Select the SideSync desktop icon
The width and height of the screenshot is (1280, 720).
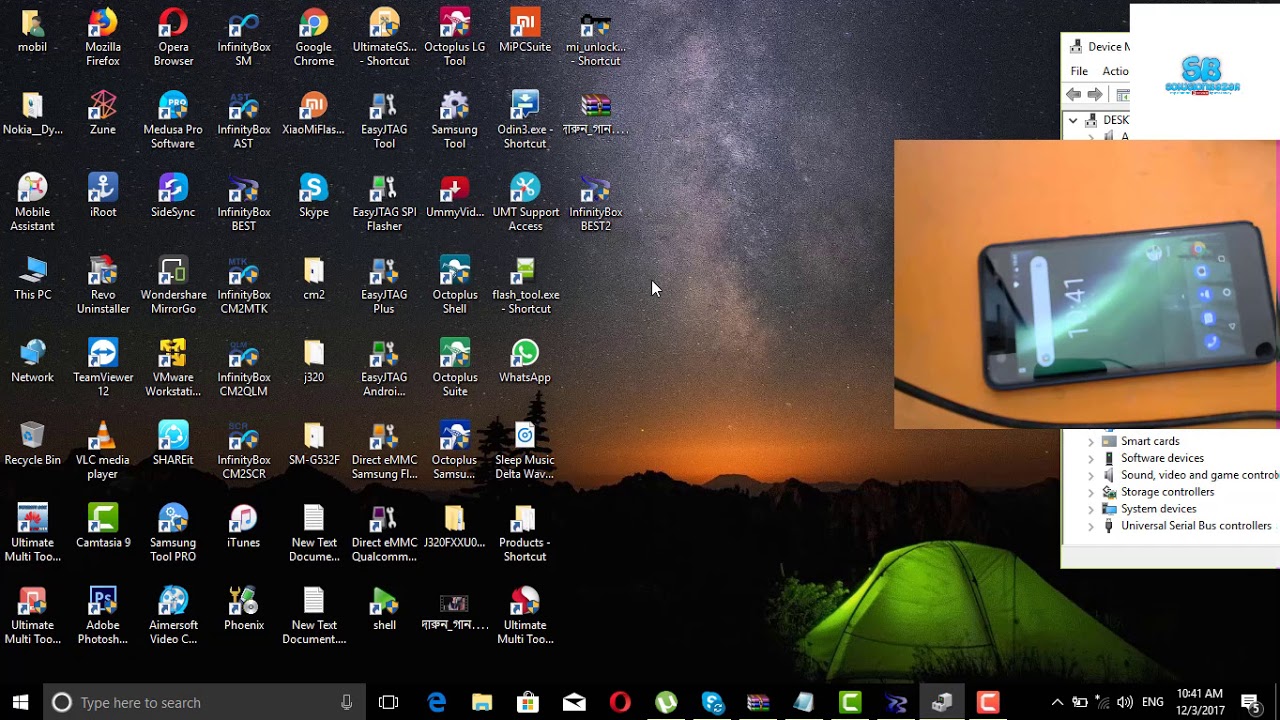pos(173,196)
